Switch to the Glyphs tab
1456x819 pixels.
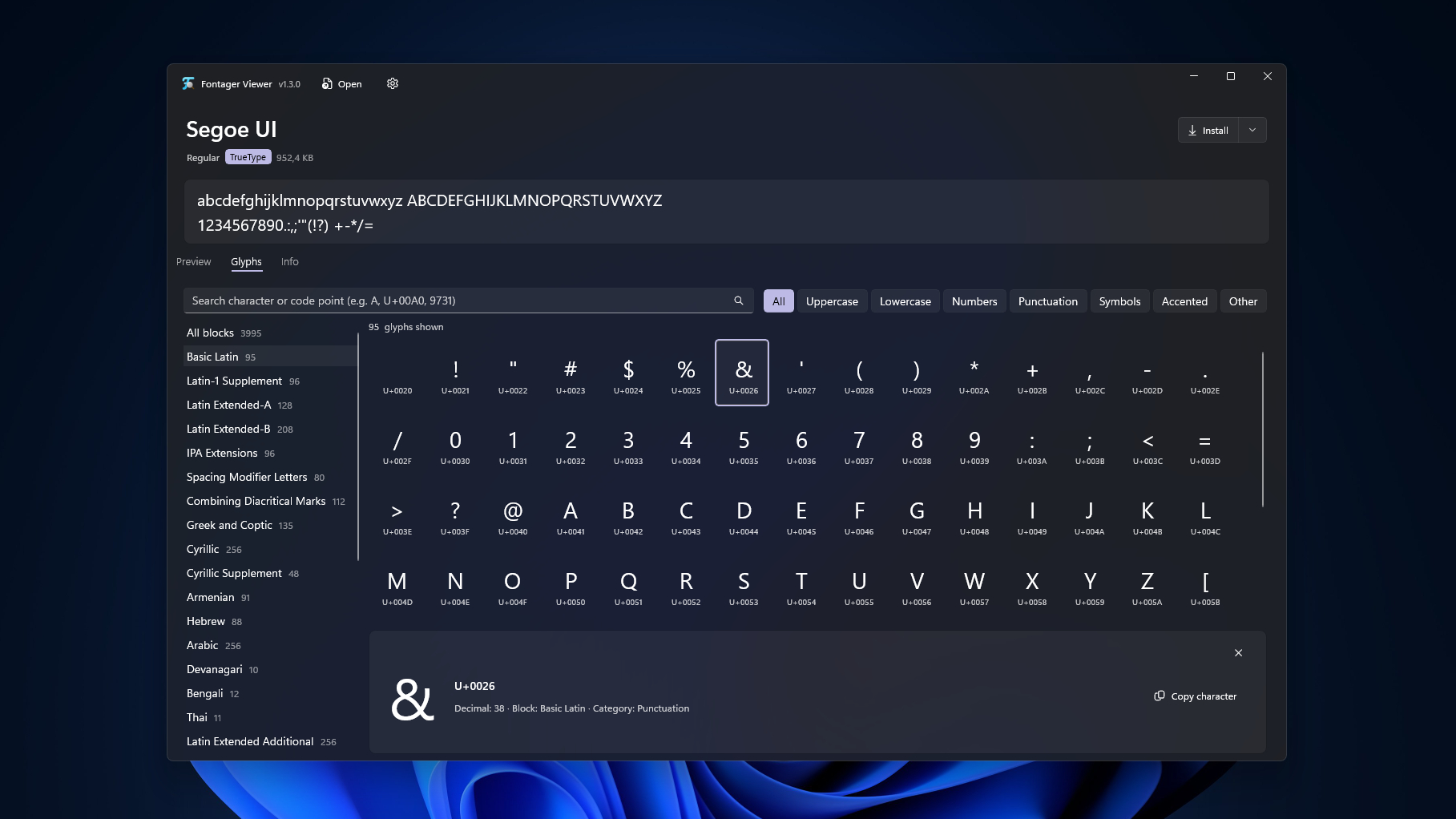[x=247, y=261]
